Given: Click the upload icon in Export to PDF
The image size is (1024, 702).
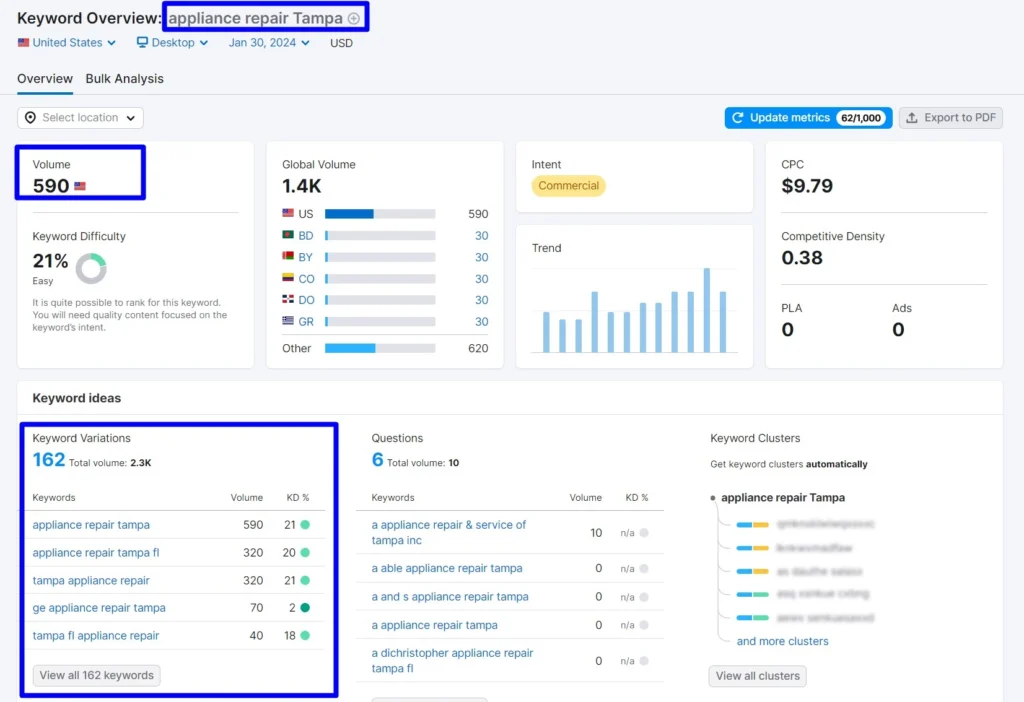Looking at the screenshot, I should point(912,118).
